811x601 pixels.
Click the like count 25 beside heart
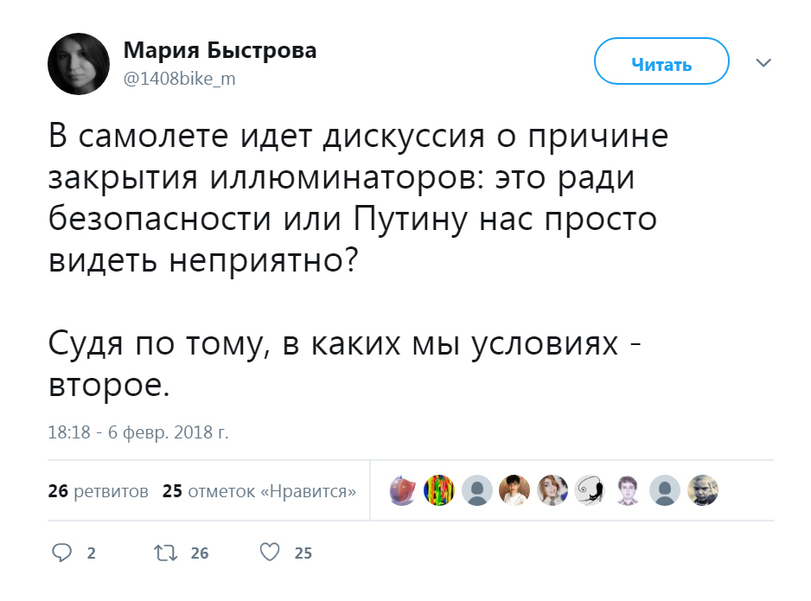pos(304,553)
